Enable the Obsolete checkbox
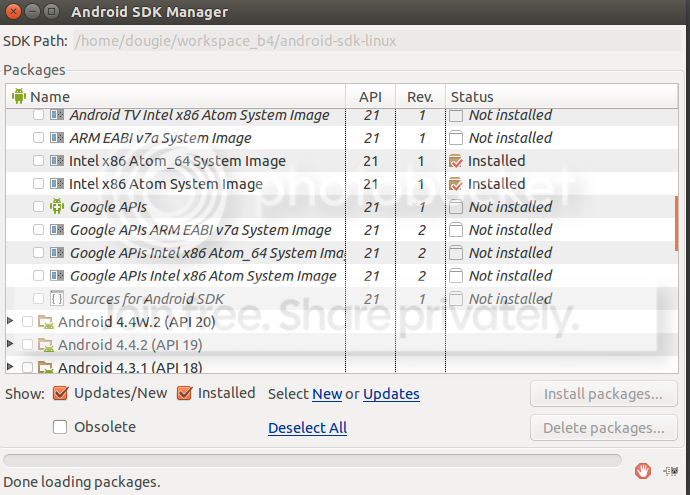The height and width of the screenshot is (495, 690). (x=60, y=427)
